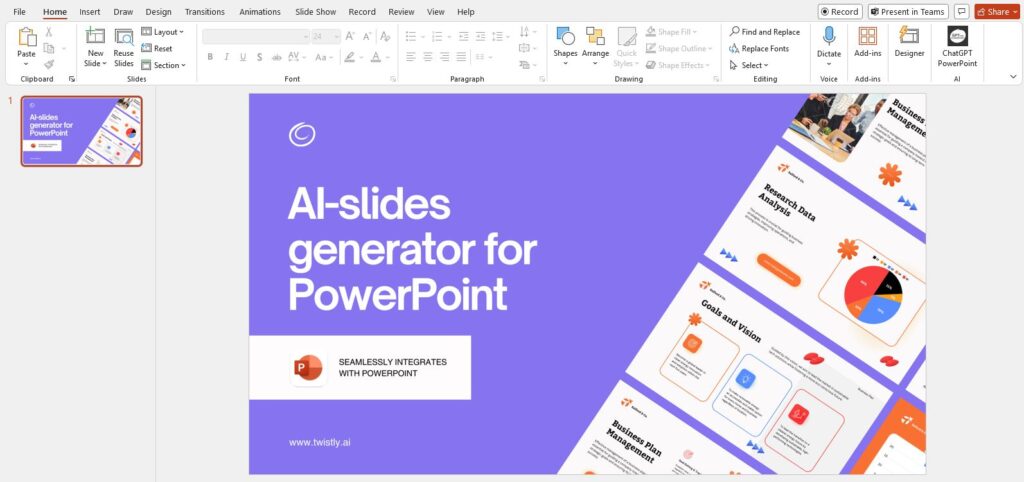This screenshot has width=1024, height=482.
Task: Toggle bold formatting
Action: point(210,57)
